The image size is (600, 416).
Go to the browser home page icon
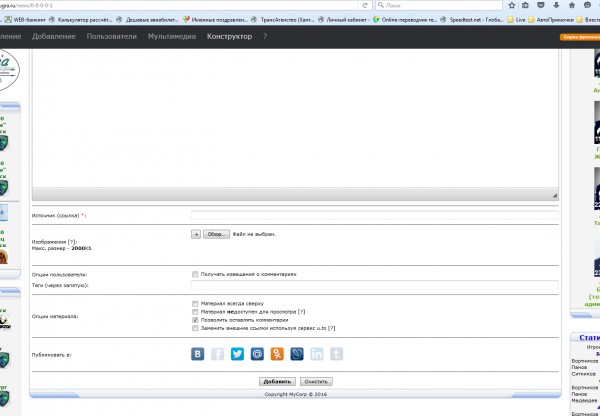[x=572, y=5]
